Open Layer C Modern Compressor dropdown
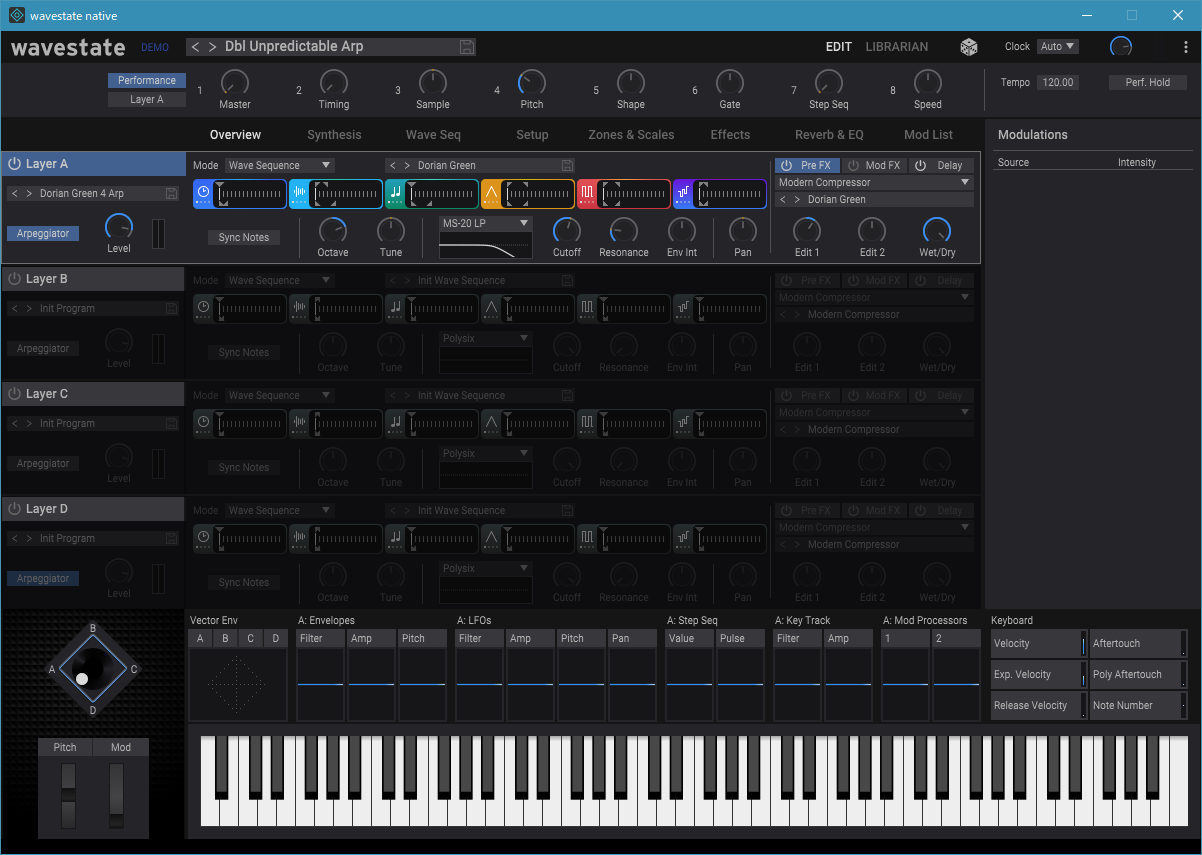The width and height of the screenshot is (1202, 855). tap(875, 413)
